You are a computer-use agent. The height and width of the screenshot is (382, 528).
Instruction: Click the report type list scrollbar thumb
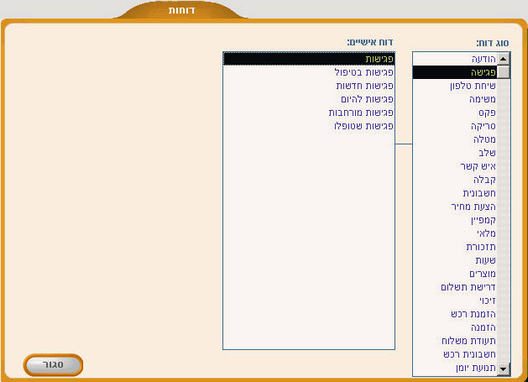(503, 72)
